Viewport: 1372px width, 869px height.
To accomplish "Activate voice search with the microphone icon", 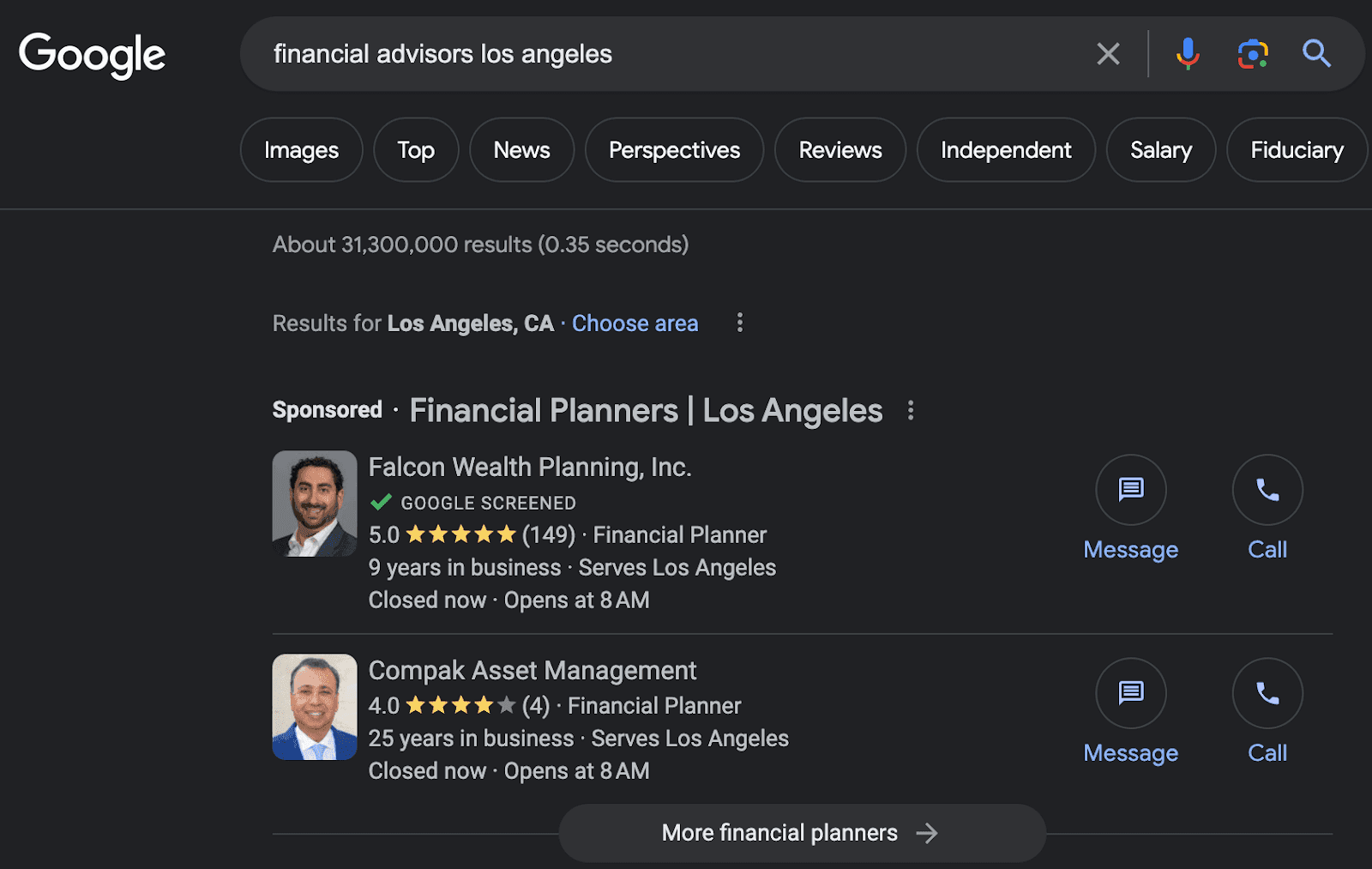I will tap(1188, 54).
